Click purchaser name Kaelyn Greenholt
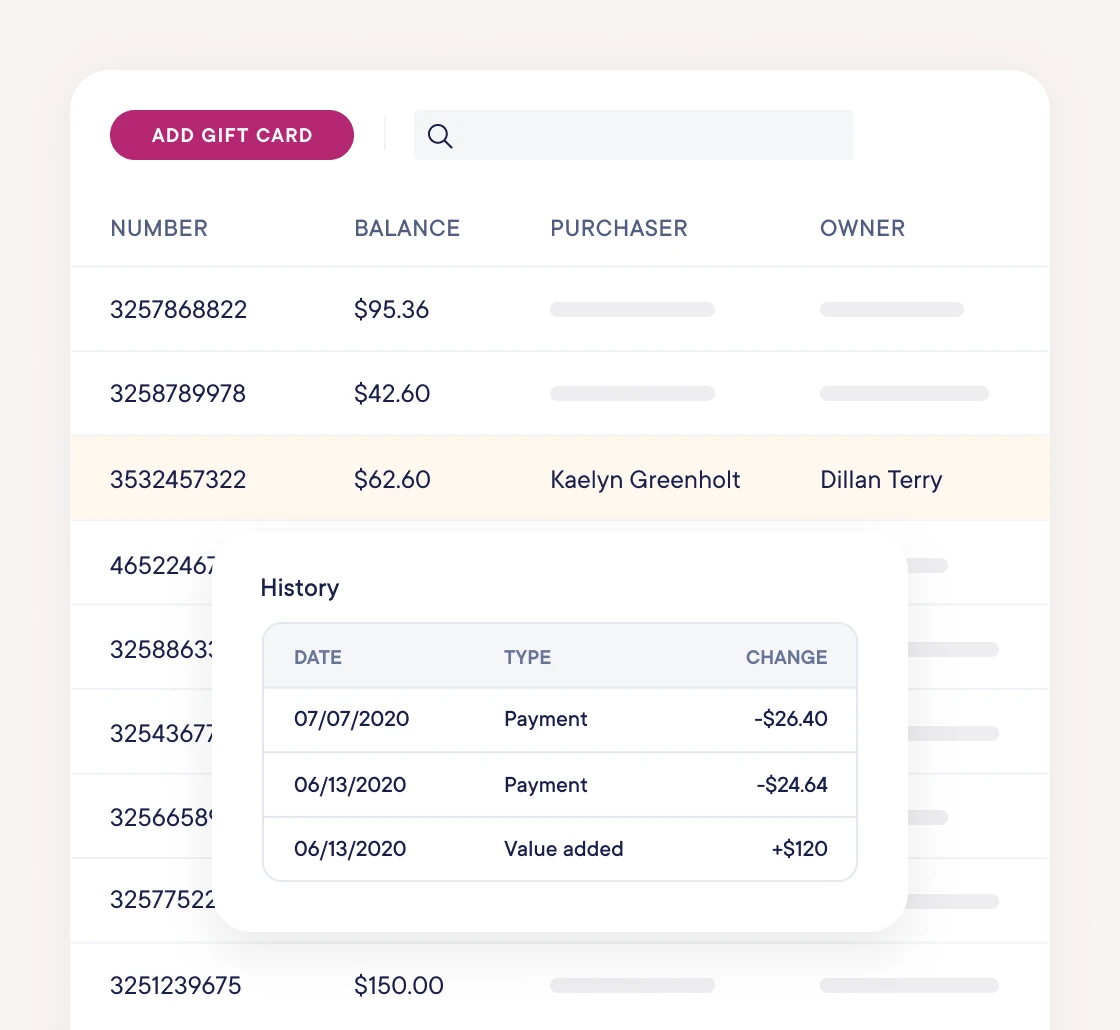The height and width of the screenshot is (1030, 1120). (x=645, y=480)
